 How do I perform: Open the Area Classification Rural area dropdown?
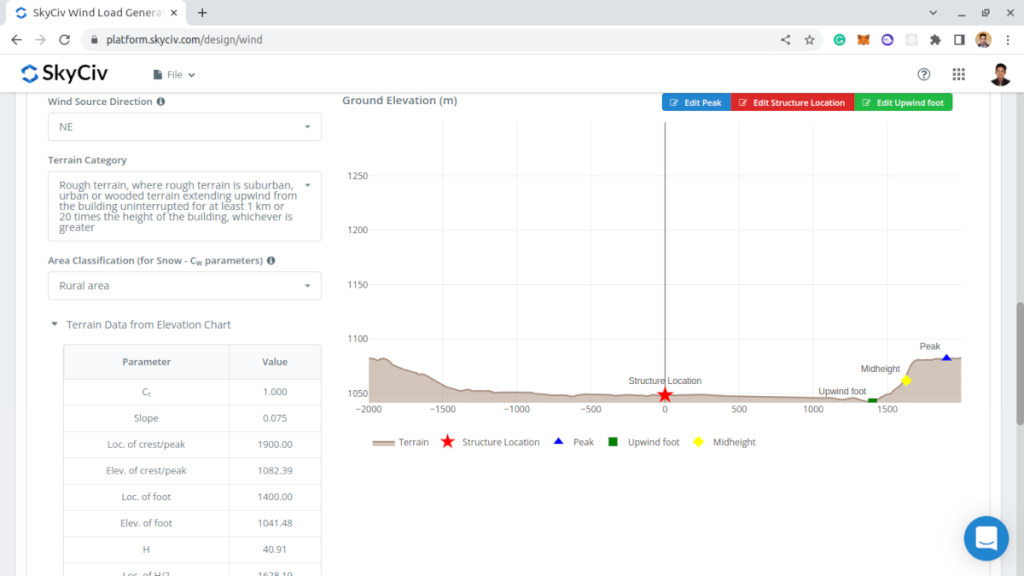click(x=184, y=286)
